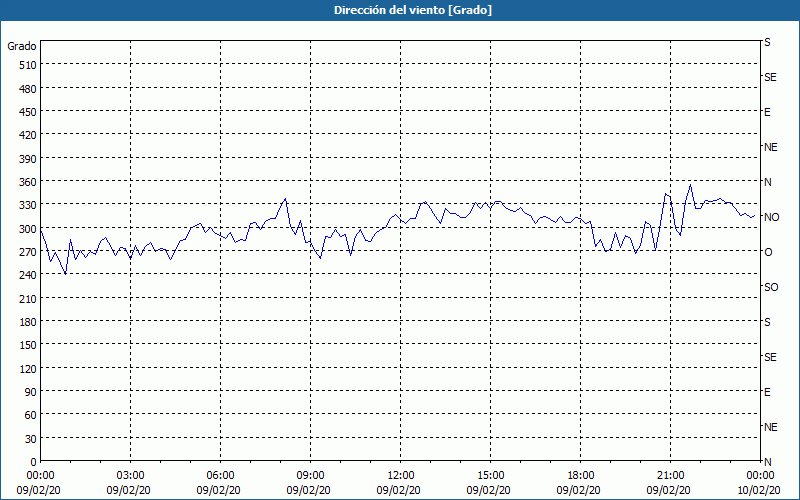This screenshot has height=500, width=800.
Task: Click the 09/02/20 date under 12:00
Action: (x=398, y=491)
